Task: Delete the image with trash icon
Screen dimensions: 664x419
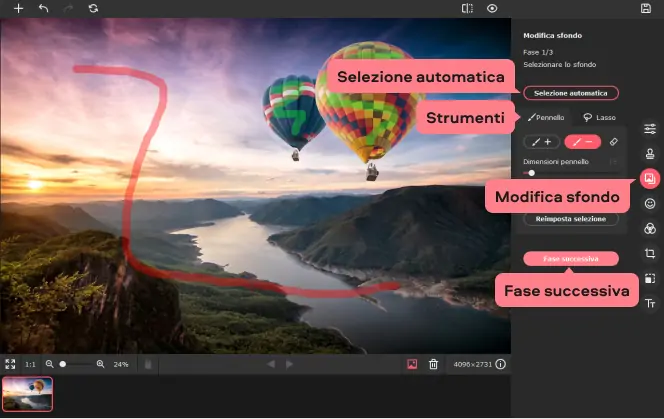Action: 433,364
